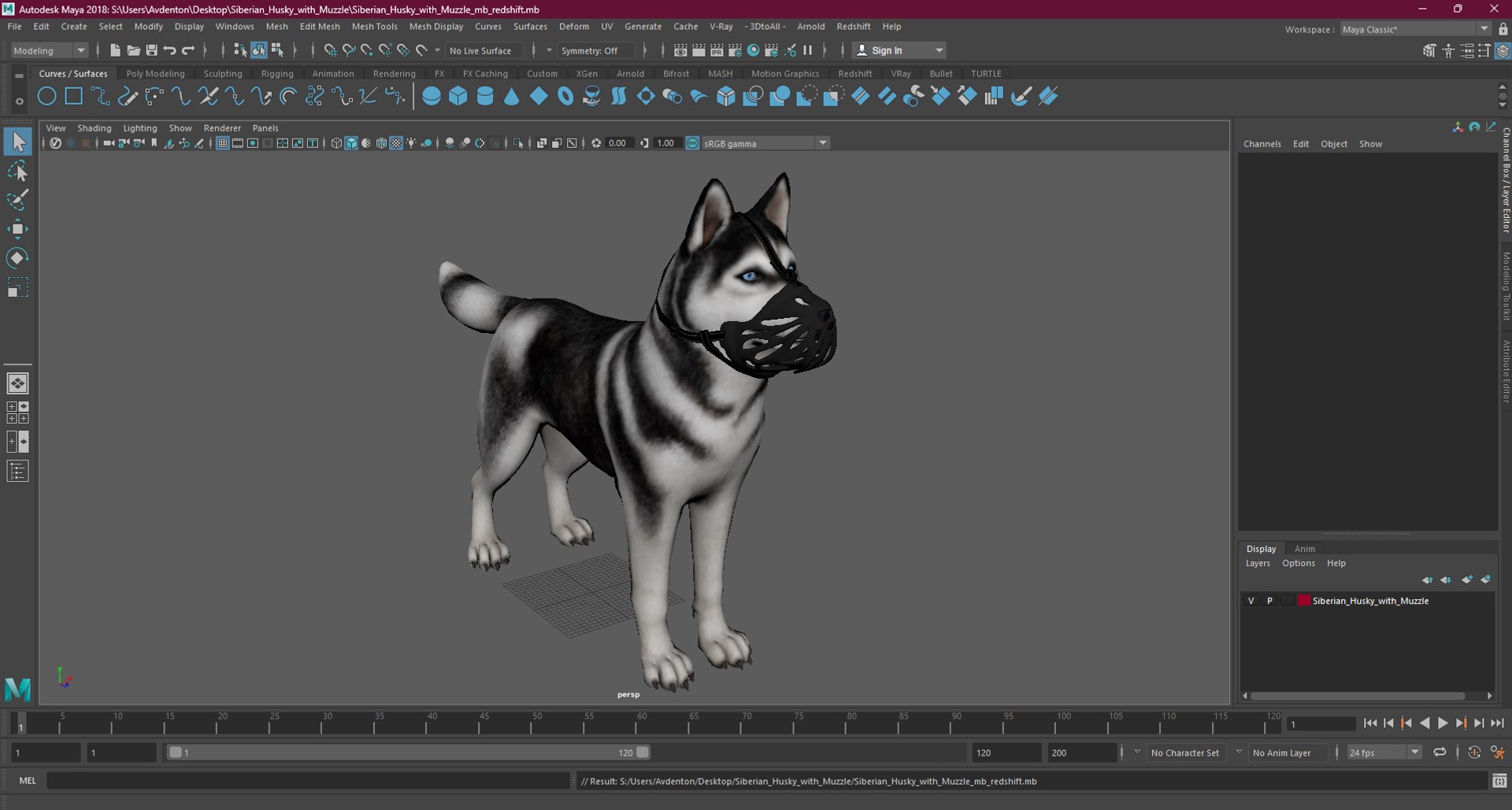Toggle loop playback mode button
The width and height of the screenshot is (1512, 810).
coord(1440,753)
